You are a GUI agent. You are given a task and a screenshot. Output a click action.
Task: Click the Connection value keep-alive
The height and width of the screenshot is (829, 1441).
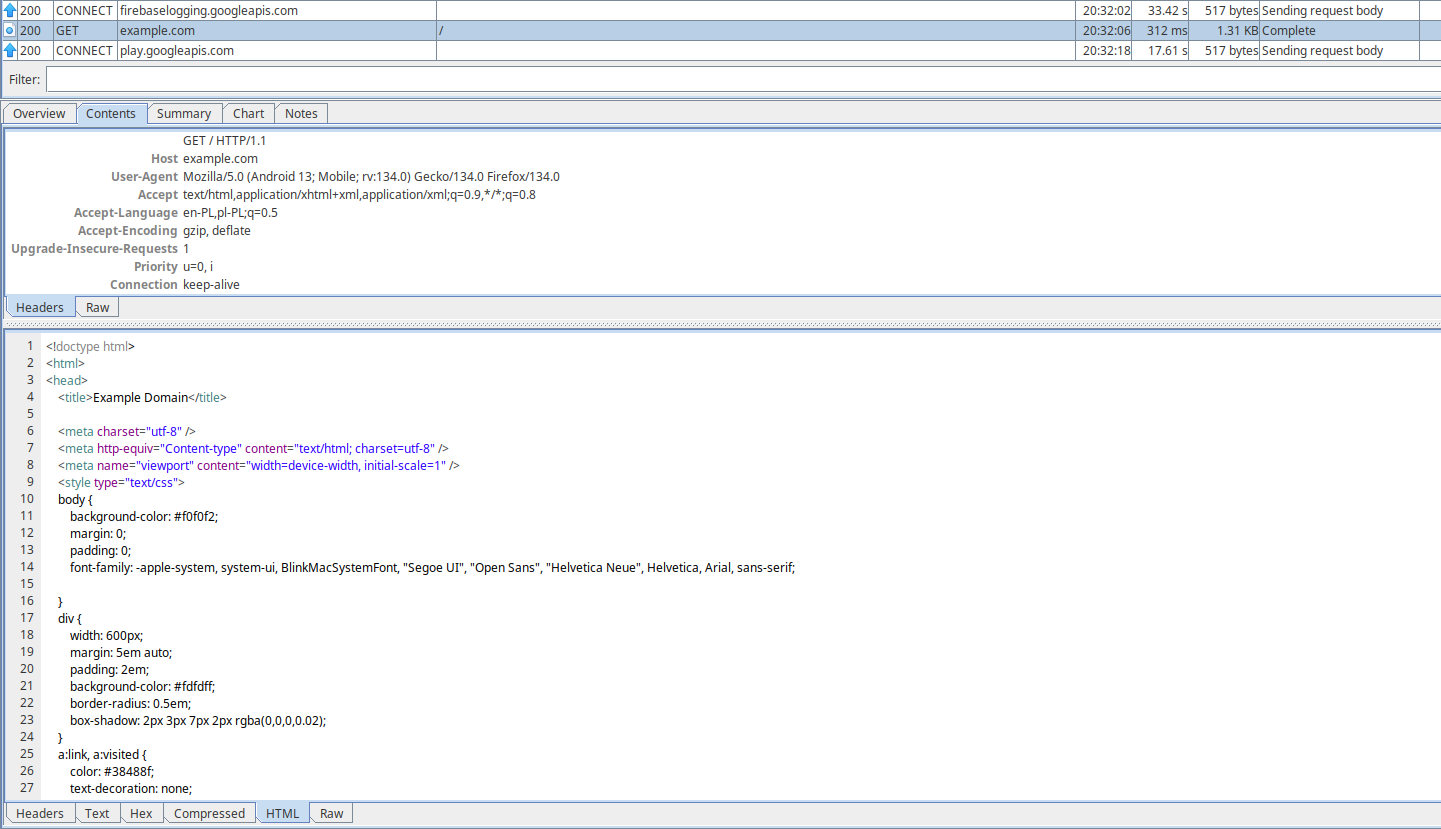point(211,285)
